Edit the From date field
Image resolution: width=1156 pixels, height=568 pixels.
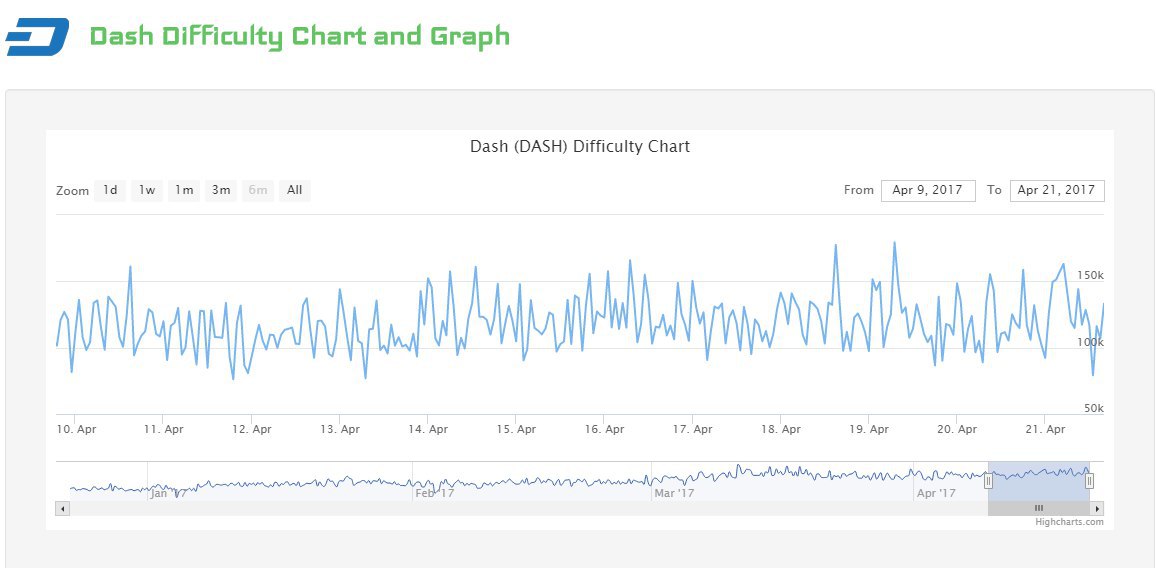[928, 190]
